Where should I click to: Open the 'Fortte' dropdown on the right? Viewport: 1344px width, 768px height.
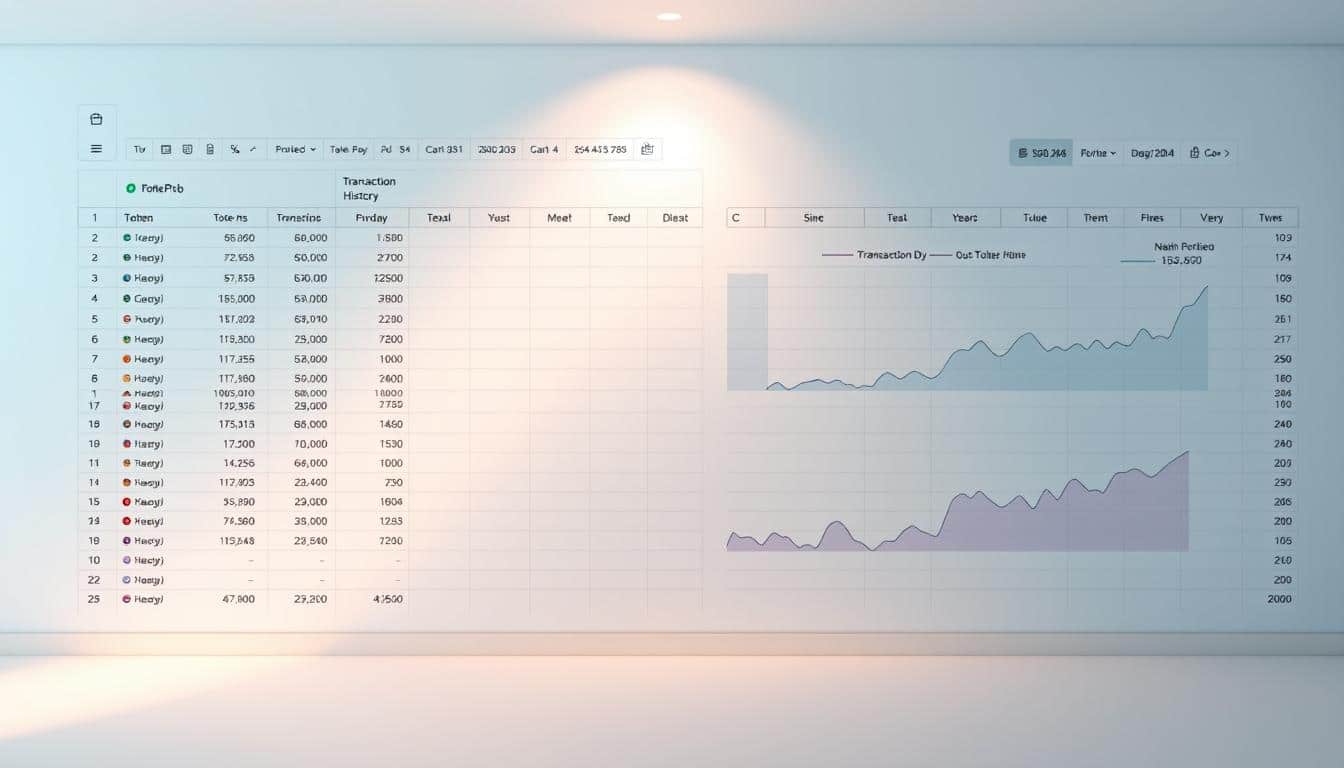1099,153
